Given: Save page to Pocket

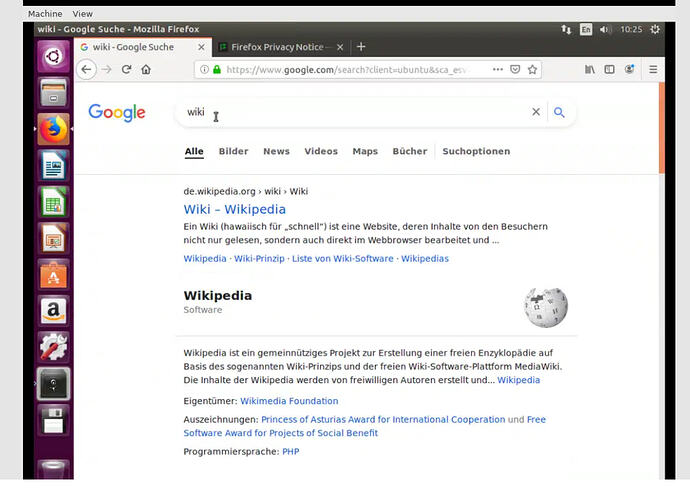Looking at the screenshot, I should pyautogui.click(x=515, y=69).
